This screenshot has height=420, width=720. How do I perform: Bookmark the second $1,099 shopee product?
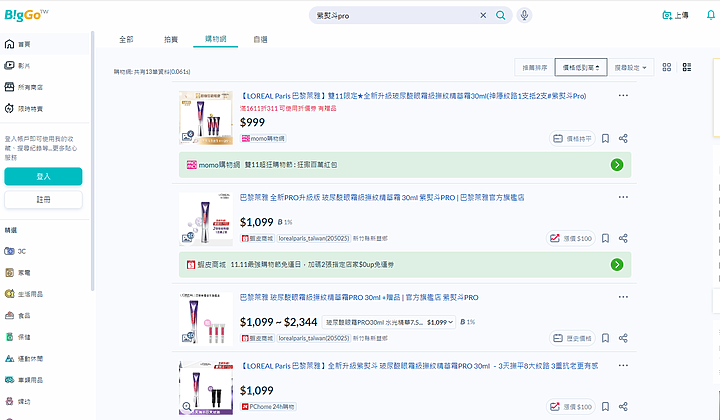tap(605, 238)
